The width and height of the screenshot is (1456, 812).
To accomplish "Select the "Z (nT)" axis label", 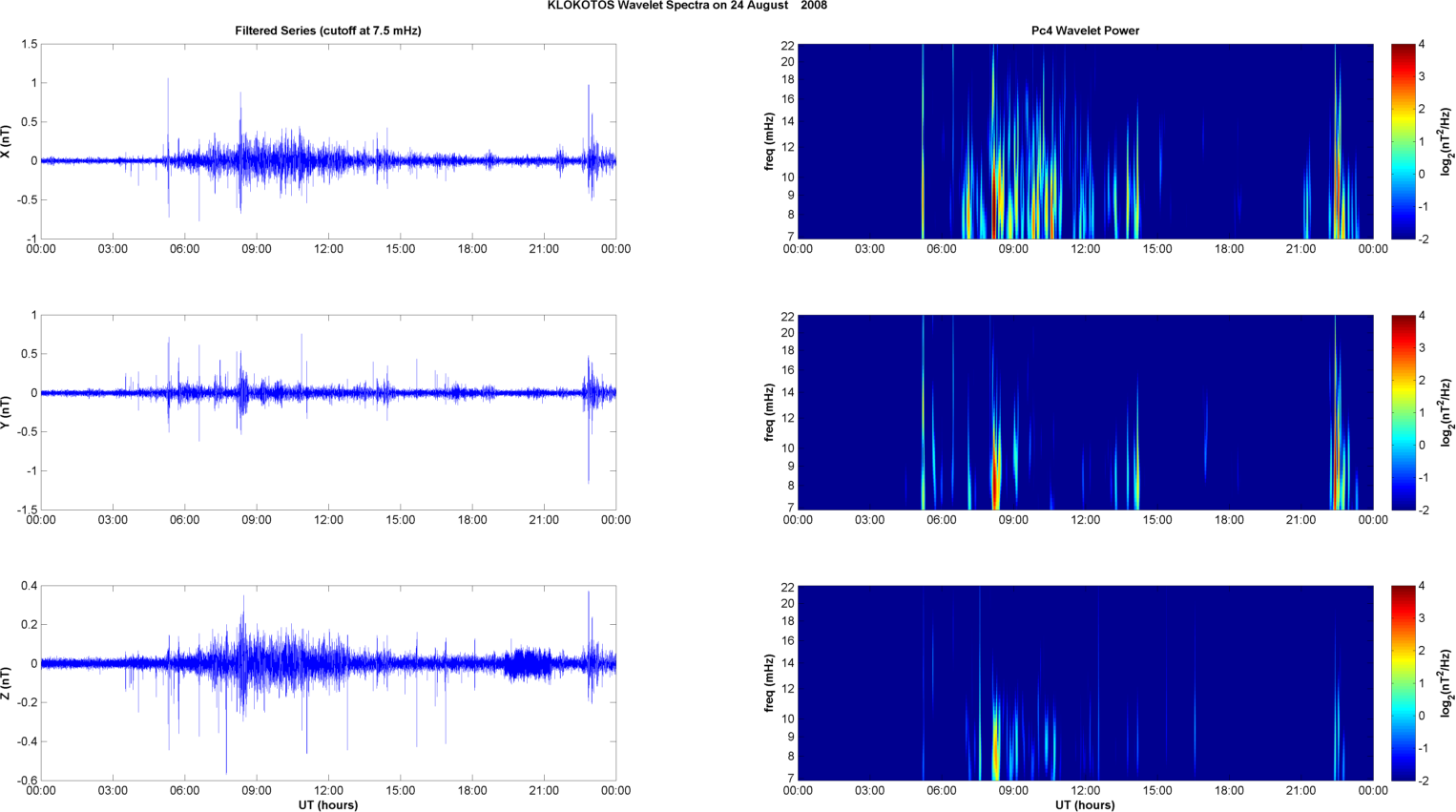I will 7,683.
